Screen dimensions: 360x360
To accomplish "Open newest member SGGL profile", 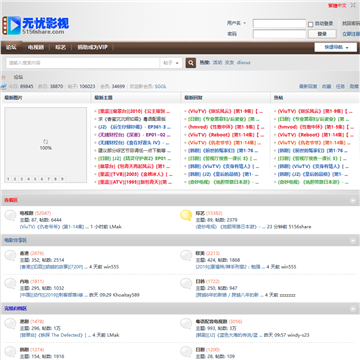I will (x=160, y=87).
